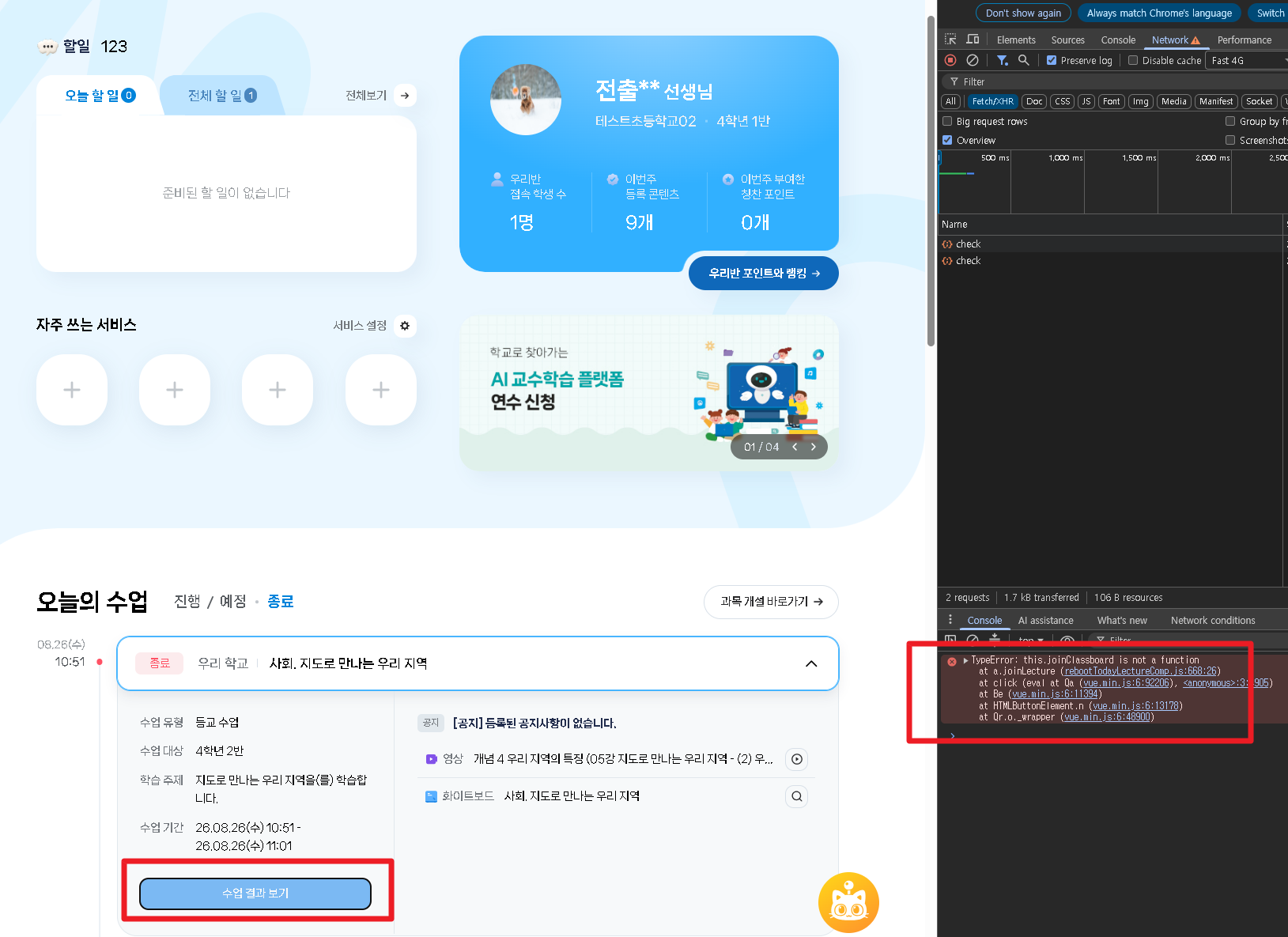
Task: Open the Fast 4G throttling dropdown
Action: pos(1247,61)
